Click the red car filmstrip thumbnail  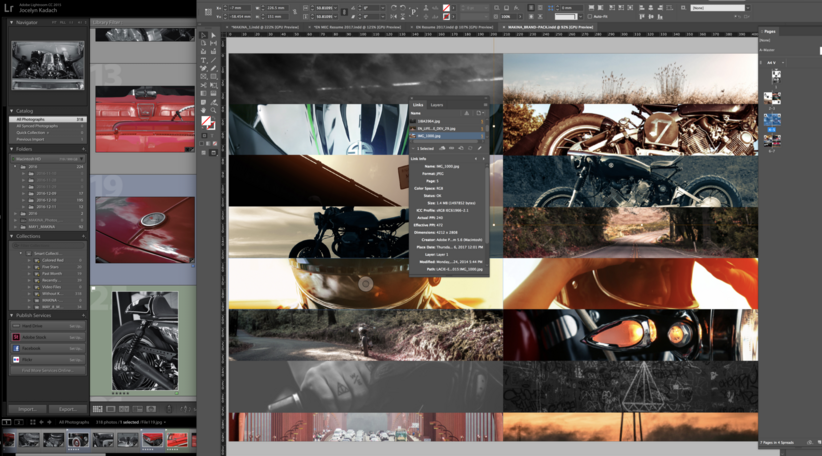coord(153,439)
